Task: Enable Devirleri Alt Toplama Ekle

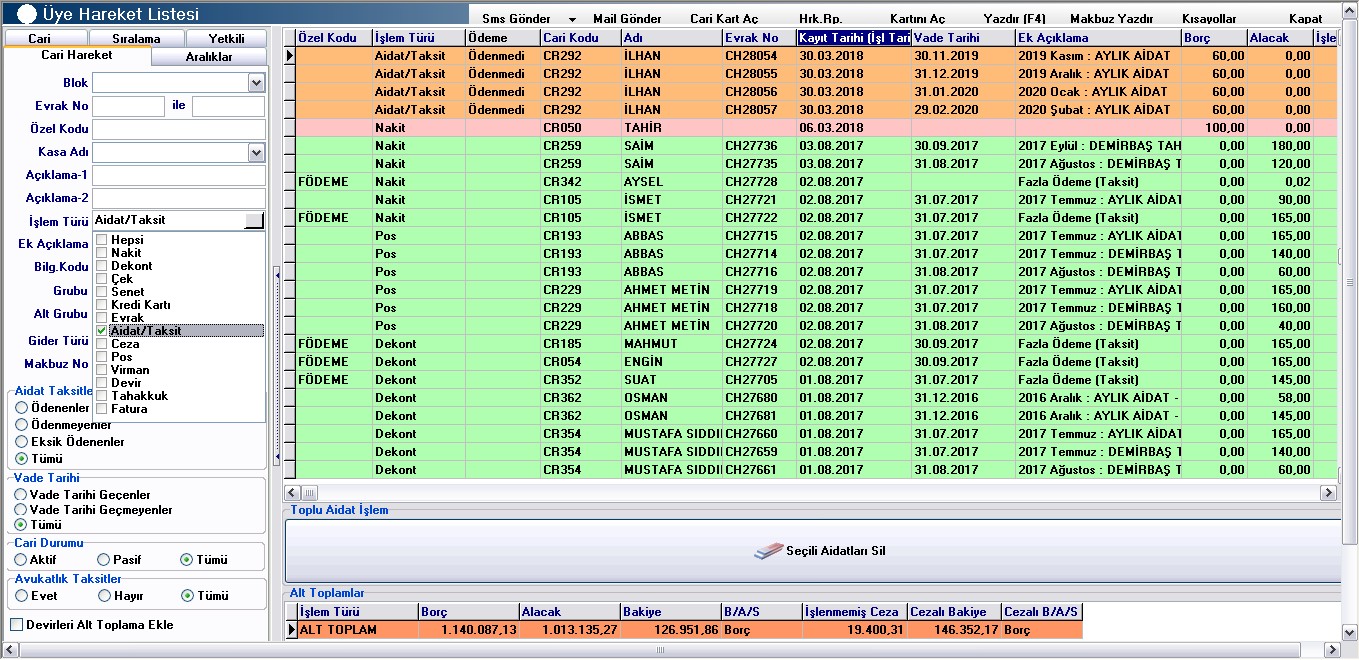Action: [17, 625]
